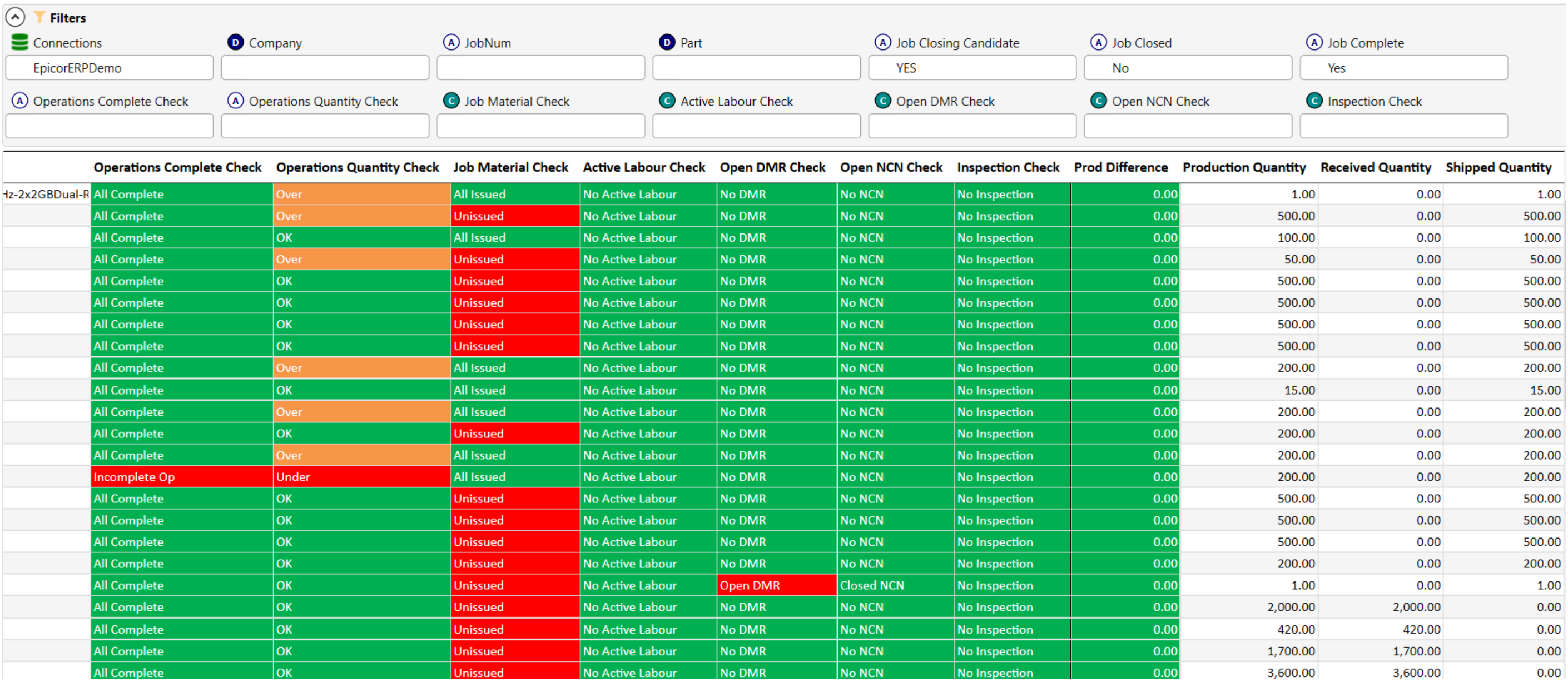This screenshot has width=1568, height=682.
Task: Select the red Incomplete Op cell
Action: [x=182, y=476]
